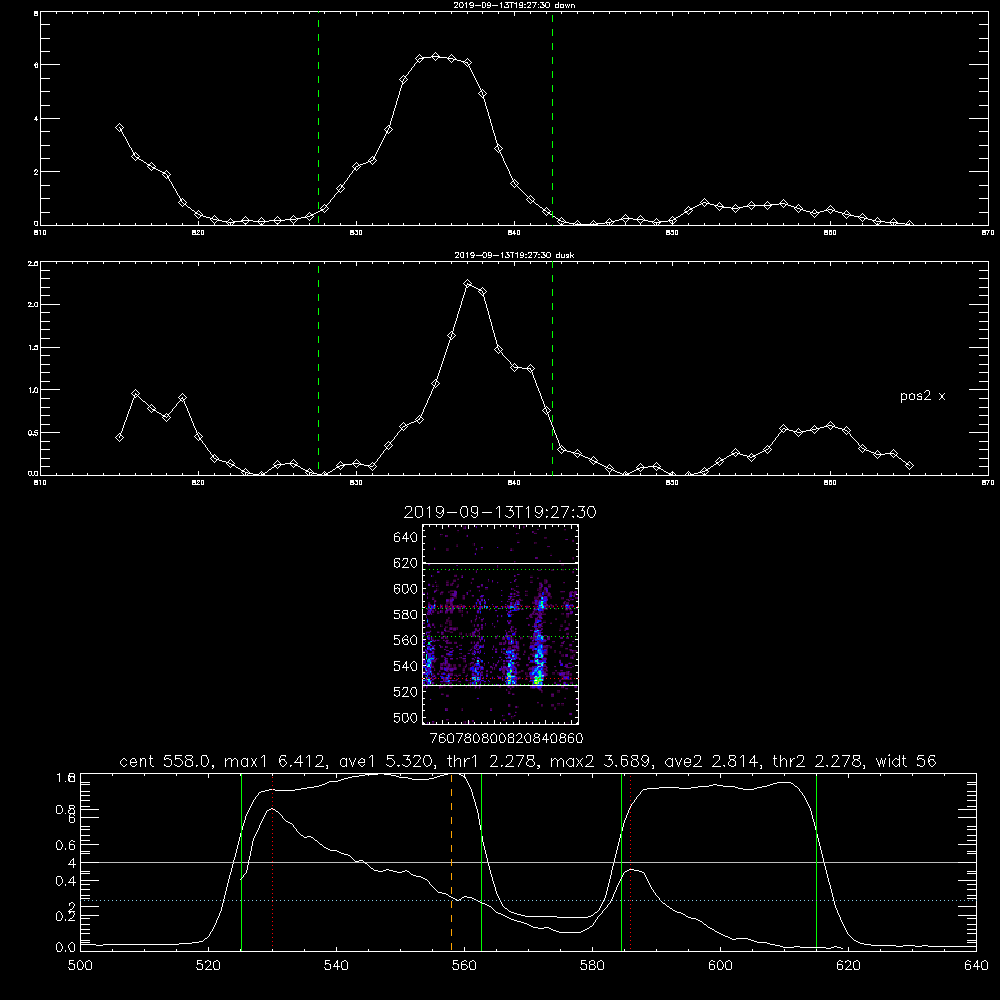
Task: Click the '500' label on the image y-axis
Action: [x=406, y=717]
